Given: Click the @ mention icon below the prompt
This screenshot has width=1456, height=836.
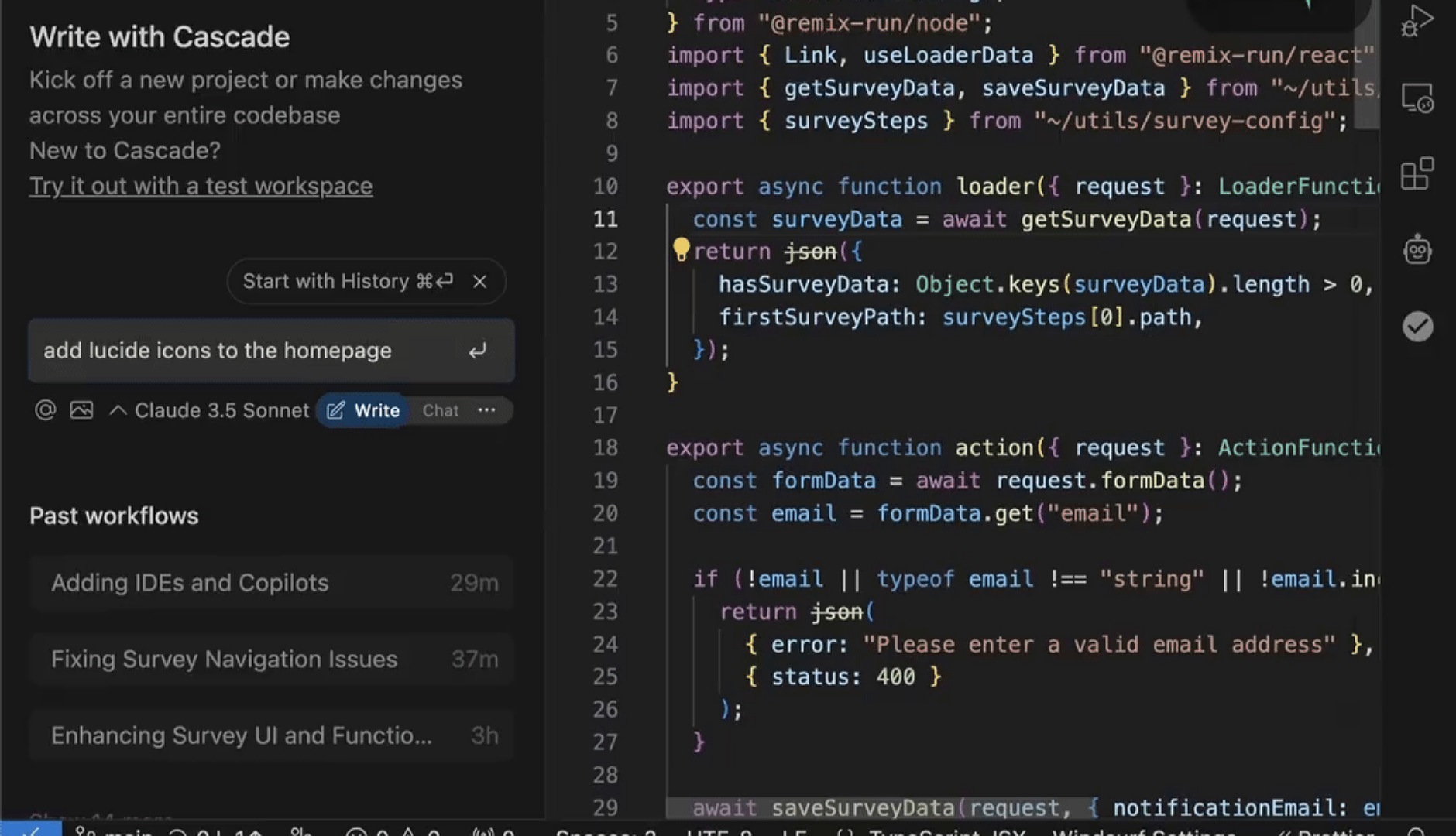Looking at the screenshot, I should pyautogui.click(x=46, y=410).
